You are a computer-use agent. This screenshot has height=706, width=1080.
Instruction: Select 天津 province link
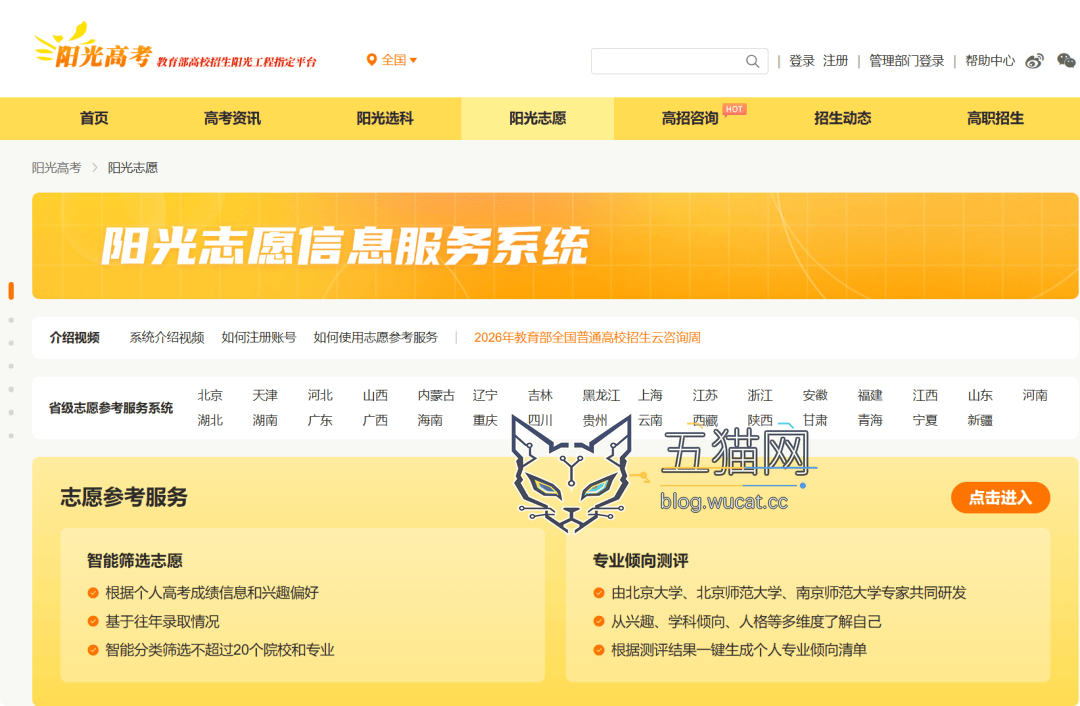tap(265, 395)
